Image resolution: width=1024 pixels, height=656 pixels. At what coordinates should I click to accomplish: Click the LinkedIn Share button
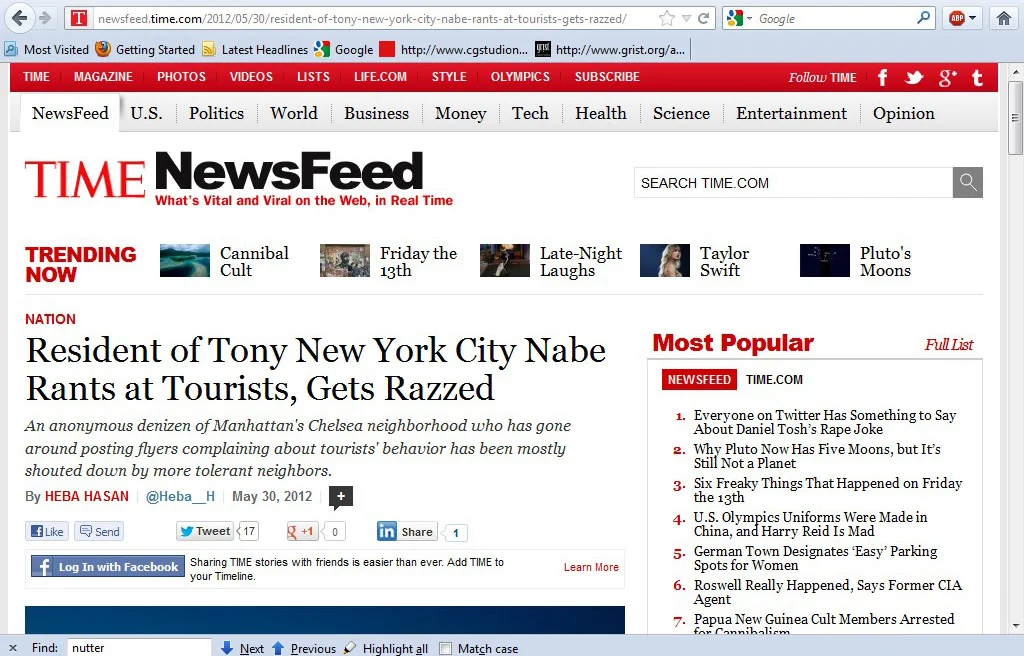[x=406, y=531]
